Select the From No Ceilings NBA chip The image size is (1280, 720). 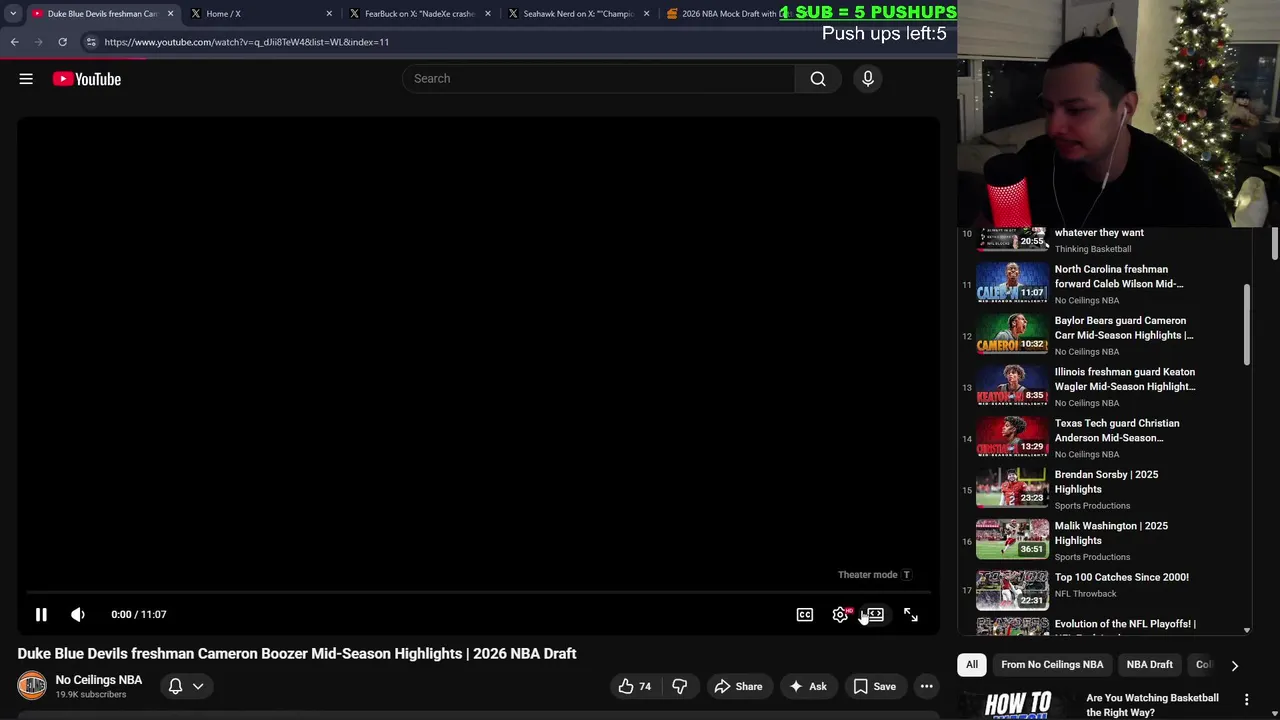point(1052,665)
